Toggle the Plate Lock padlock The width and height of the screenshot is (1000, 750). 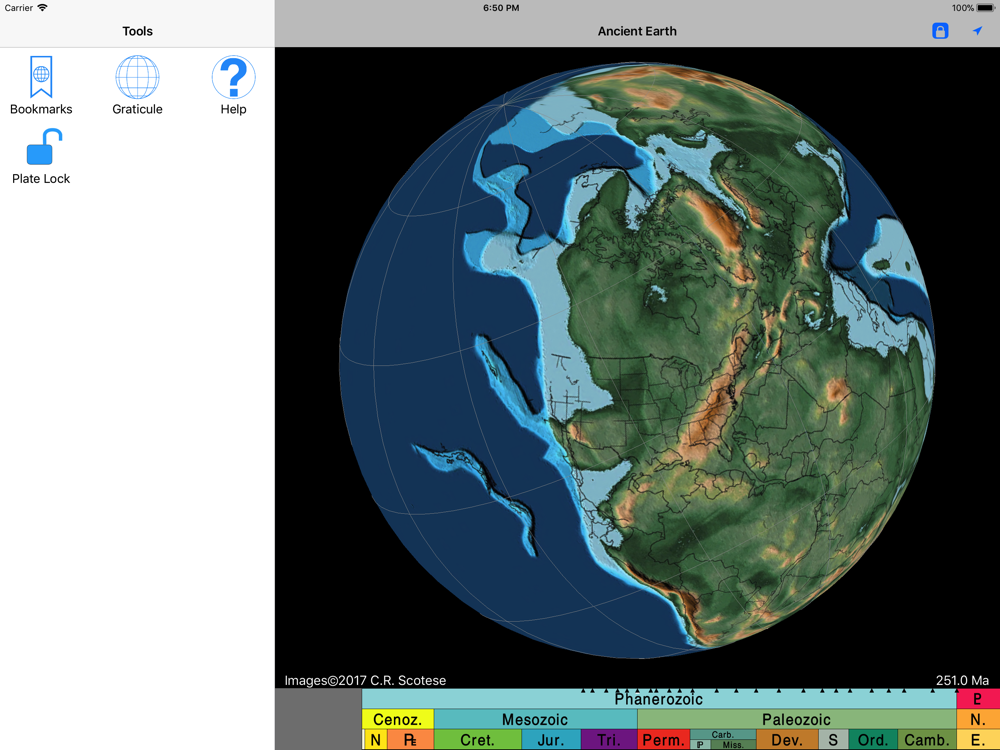pos(41,158)
